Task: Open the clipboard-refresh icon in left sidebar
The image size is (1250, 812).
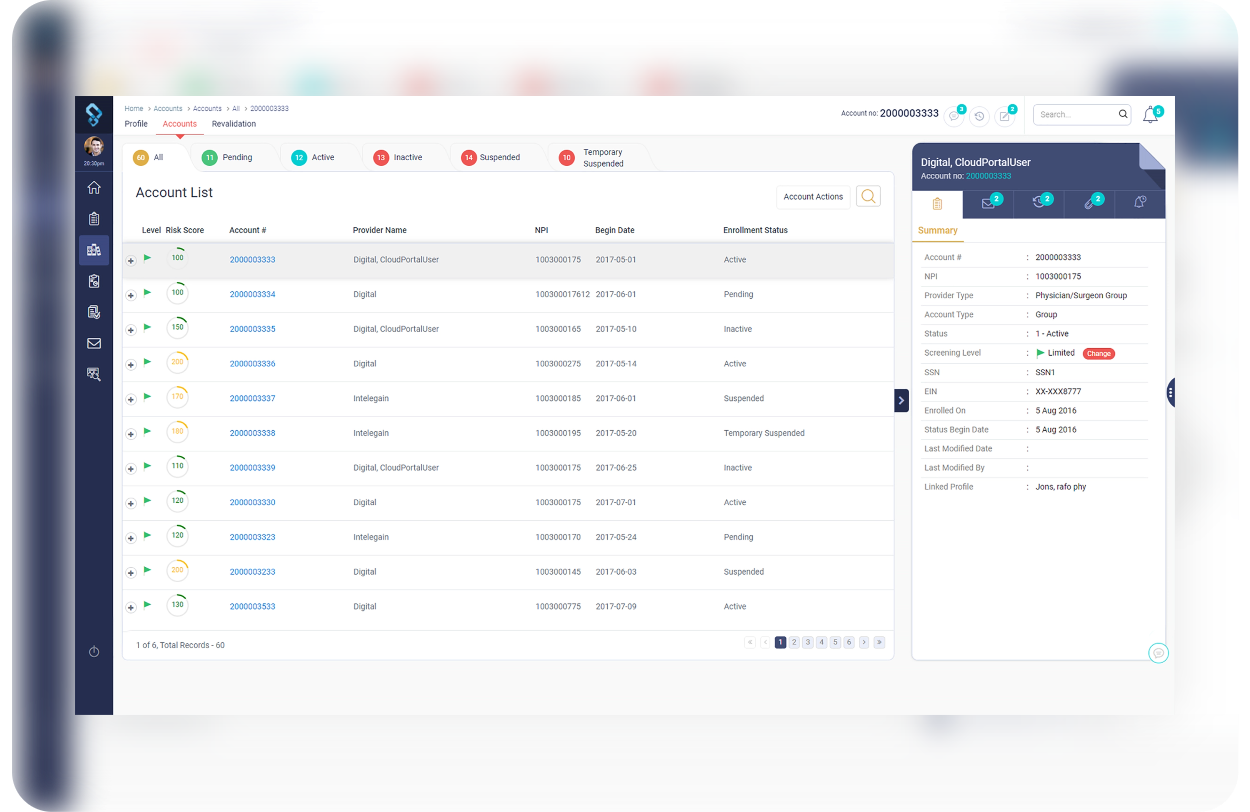Action: tap(94, 281)
